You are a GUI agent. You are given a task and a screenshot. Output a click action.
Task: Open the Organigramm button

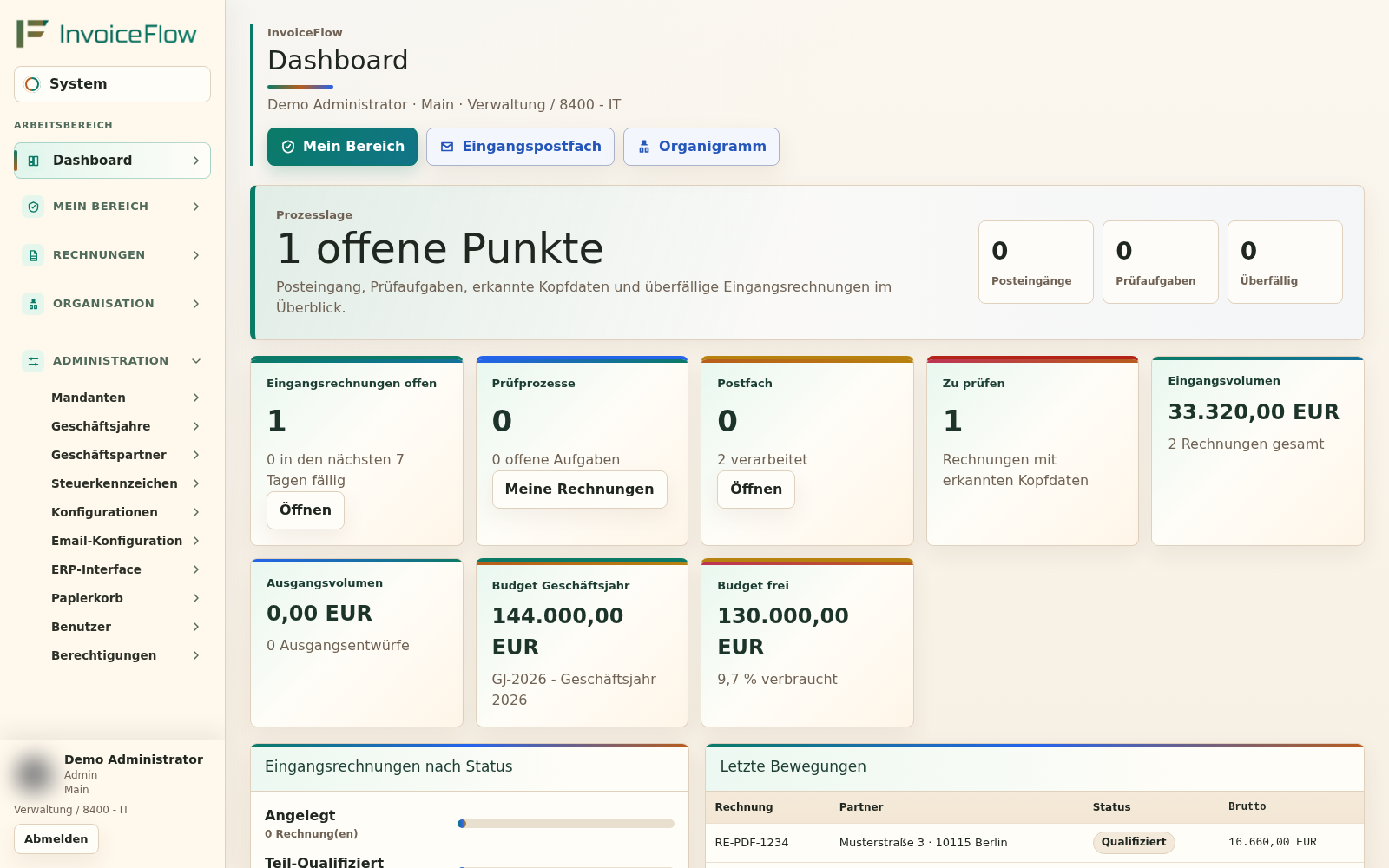(x=701, y=147)
